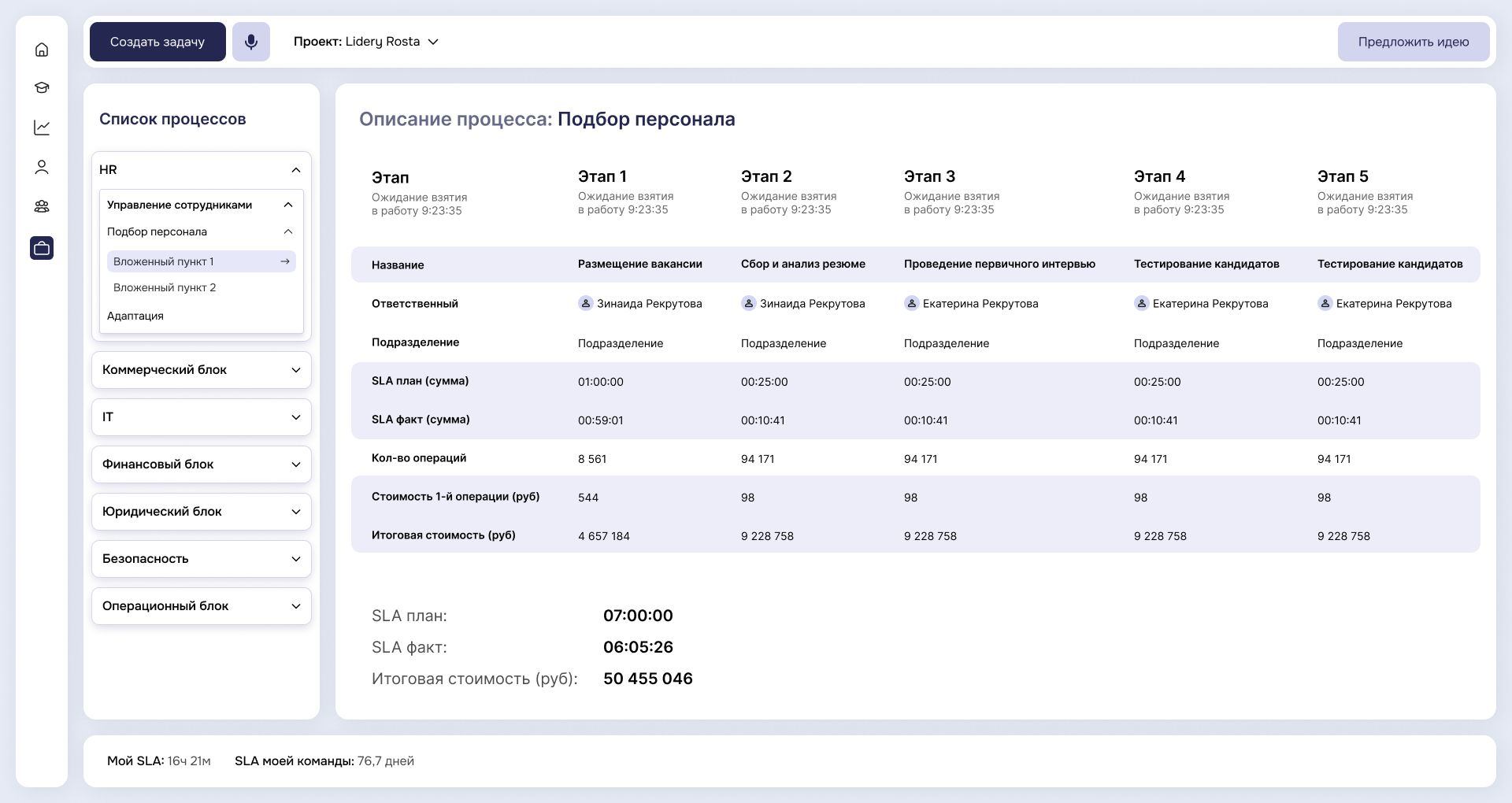Collapse the HR section
Screen dimensions: 1512x803
[x=295, y=170]
